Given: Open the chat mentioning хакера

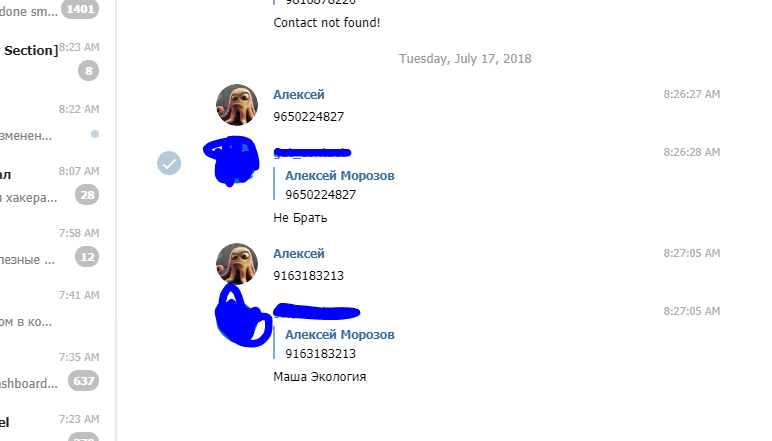Looking at the screenshot, I should 49,185.
